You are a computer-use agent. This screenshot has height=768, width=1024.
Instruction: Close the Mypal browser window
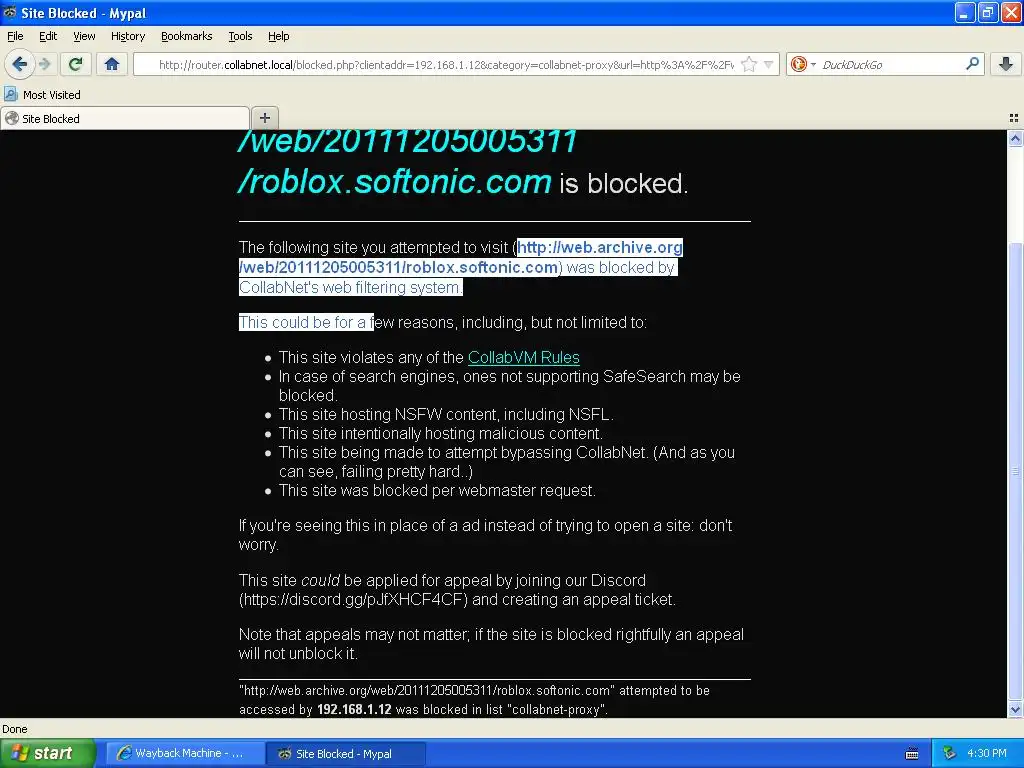click(x=1011, y=12)
